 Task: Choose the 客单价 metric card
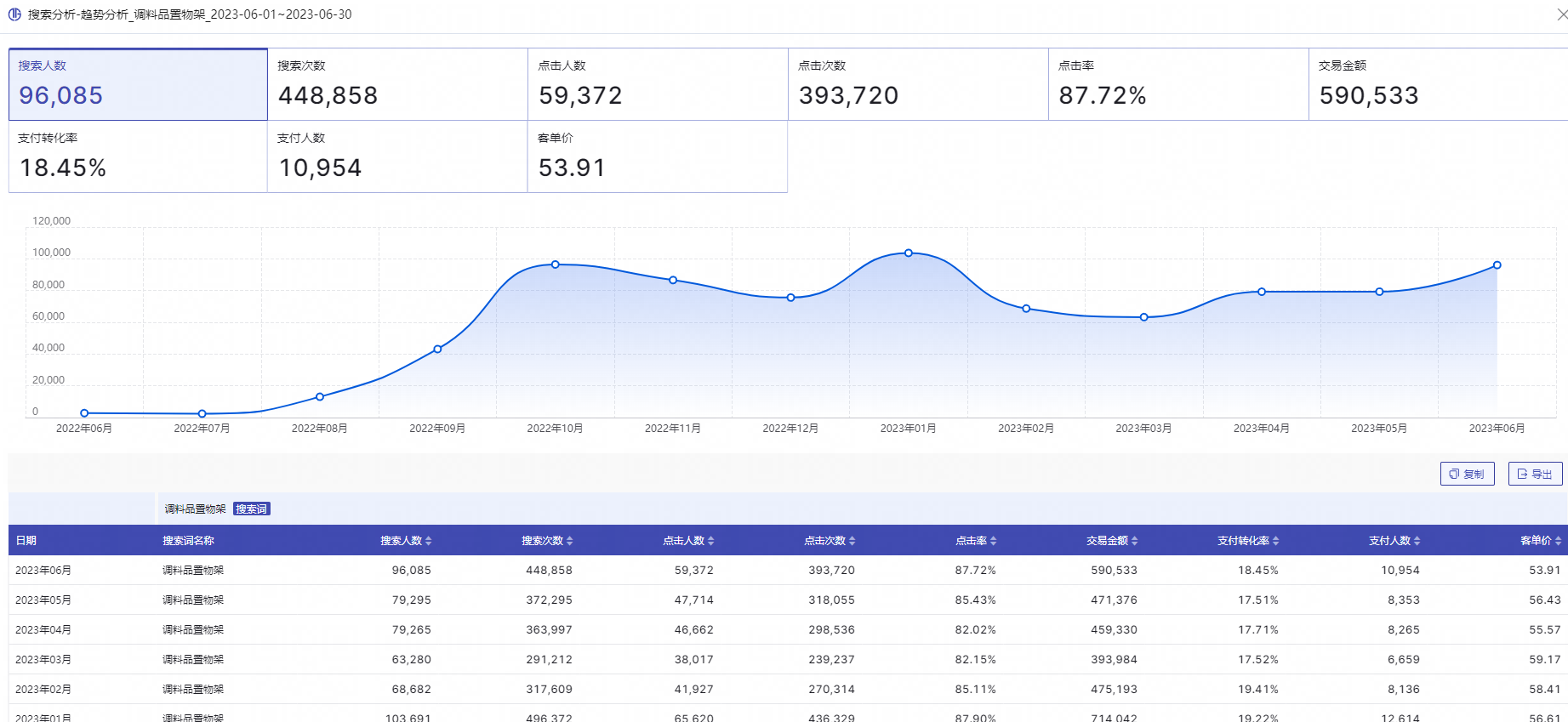coord(658,156)
